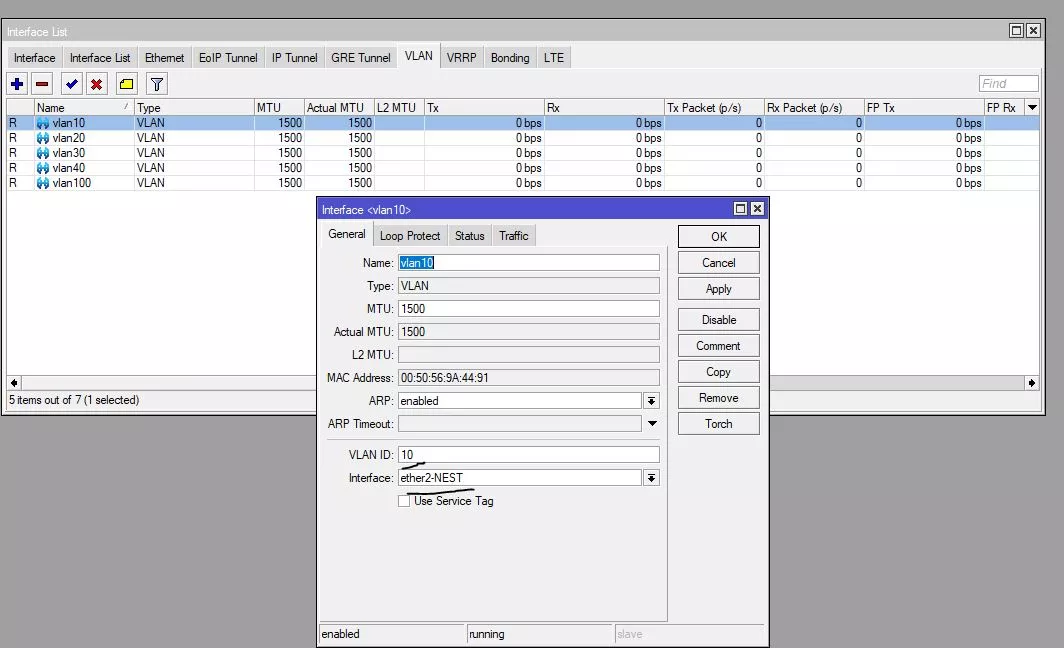Image resolution: width=1064 pixels, height=648 pixels.
Task: Click the OK button
Action: point(719,237)
